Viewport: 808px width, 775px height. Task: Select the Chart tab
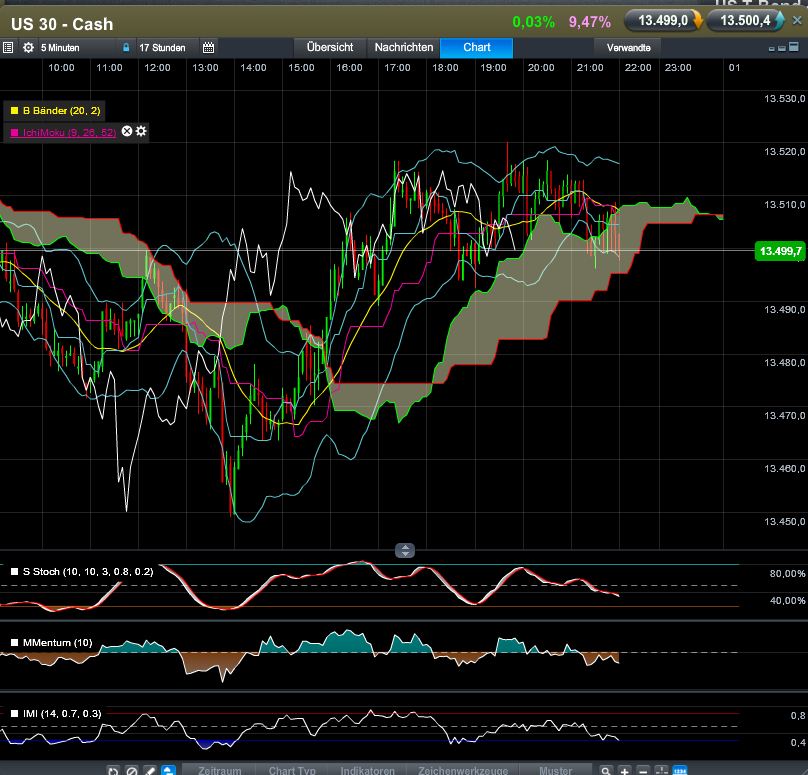(x=477, y=47)
